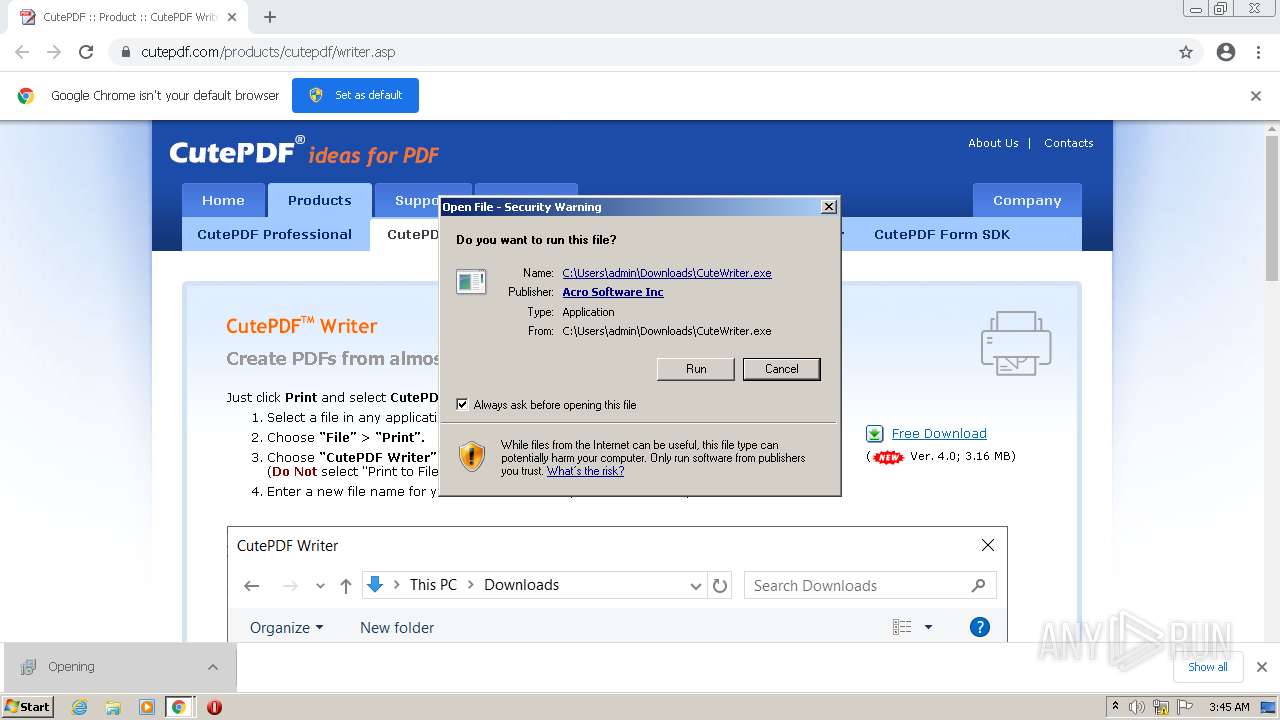Viewport: 1280px width, 720px height.
Task: Click the Action Center flag tray icon
Action: click(x=1185, y=707)
